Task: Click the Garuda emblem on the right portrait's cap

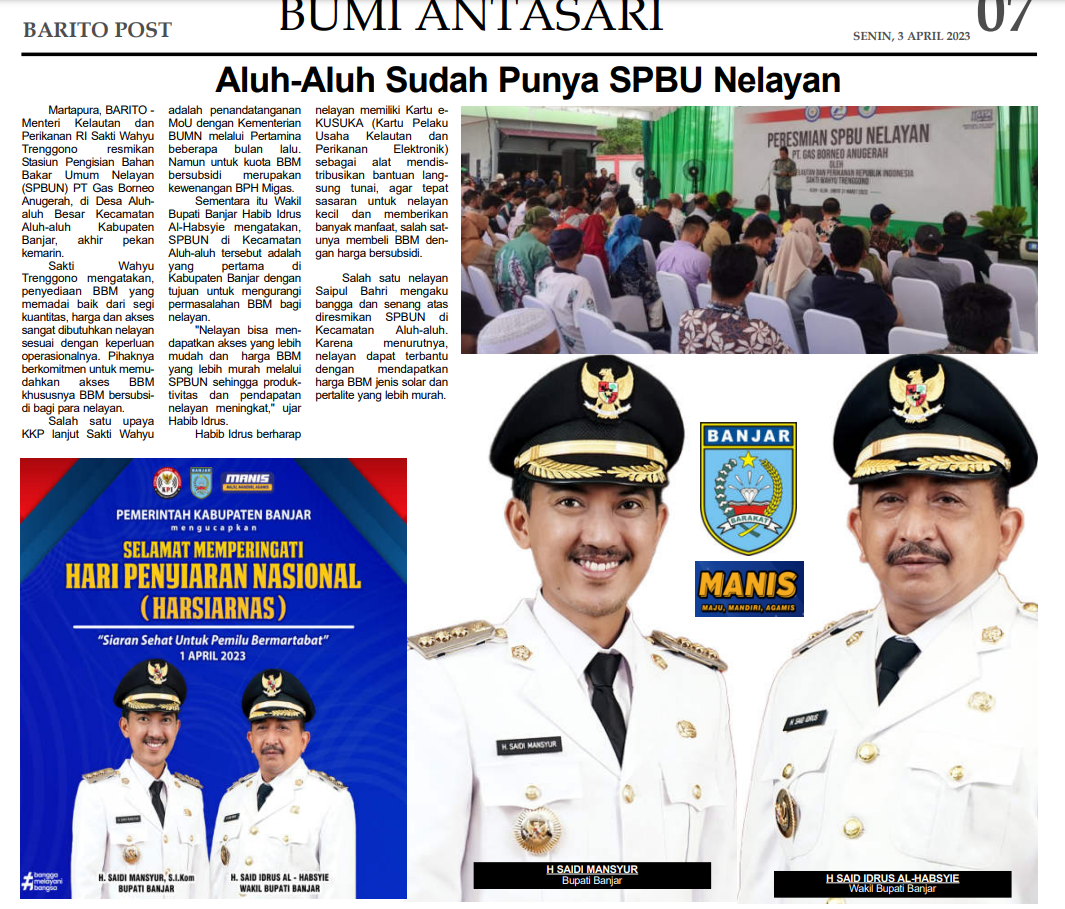Action: coord(916,391)
